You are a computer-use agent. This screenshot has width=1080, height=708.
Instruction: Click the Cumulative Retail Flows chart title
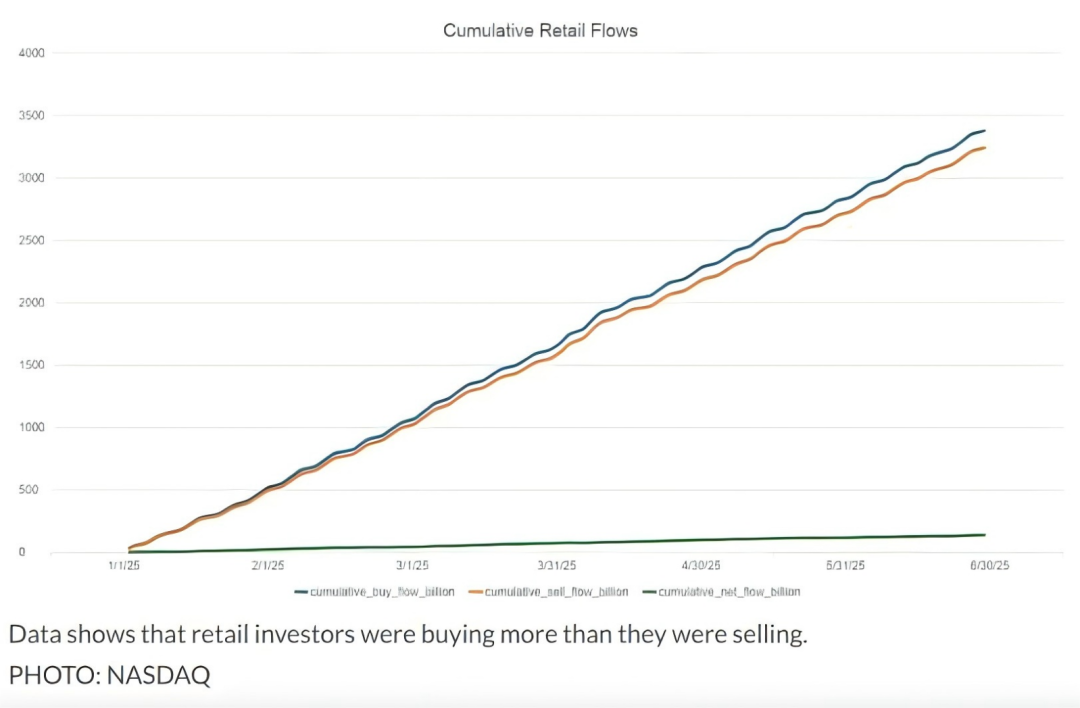(x=540, y=30)
